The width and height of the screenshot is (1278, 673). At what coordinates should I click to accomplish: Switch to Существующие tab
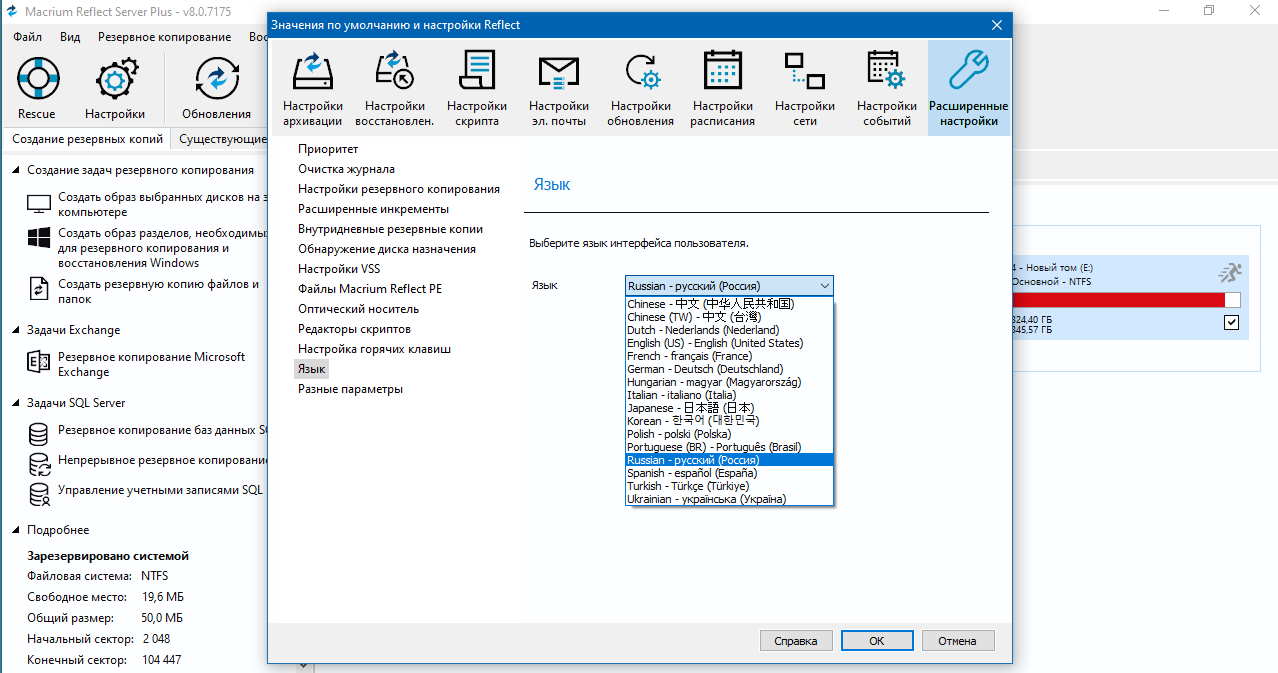click(x=222, y=139)
